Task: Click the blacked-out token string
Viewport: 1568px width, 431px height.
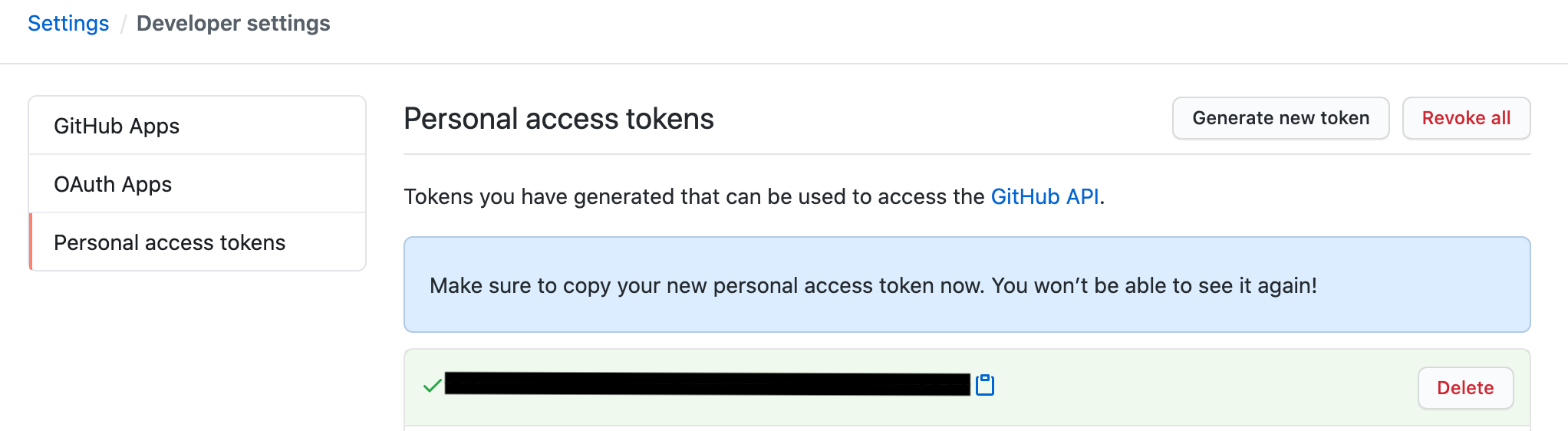Action: click(x=707, y=384)
